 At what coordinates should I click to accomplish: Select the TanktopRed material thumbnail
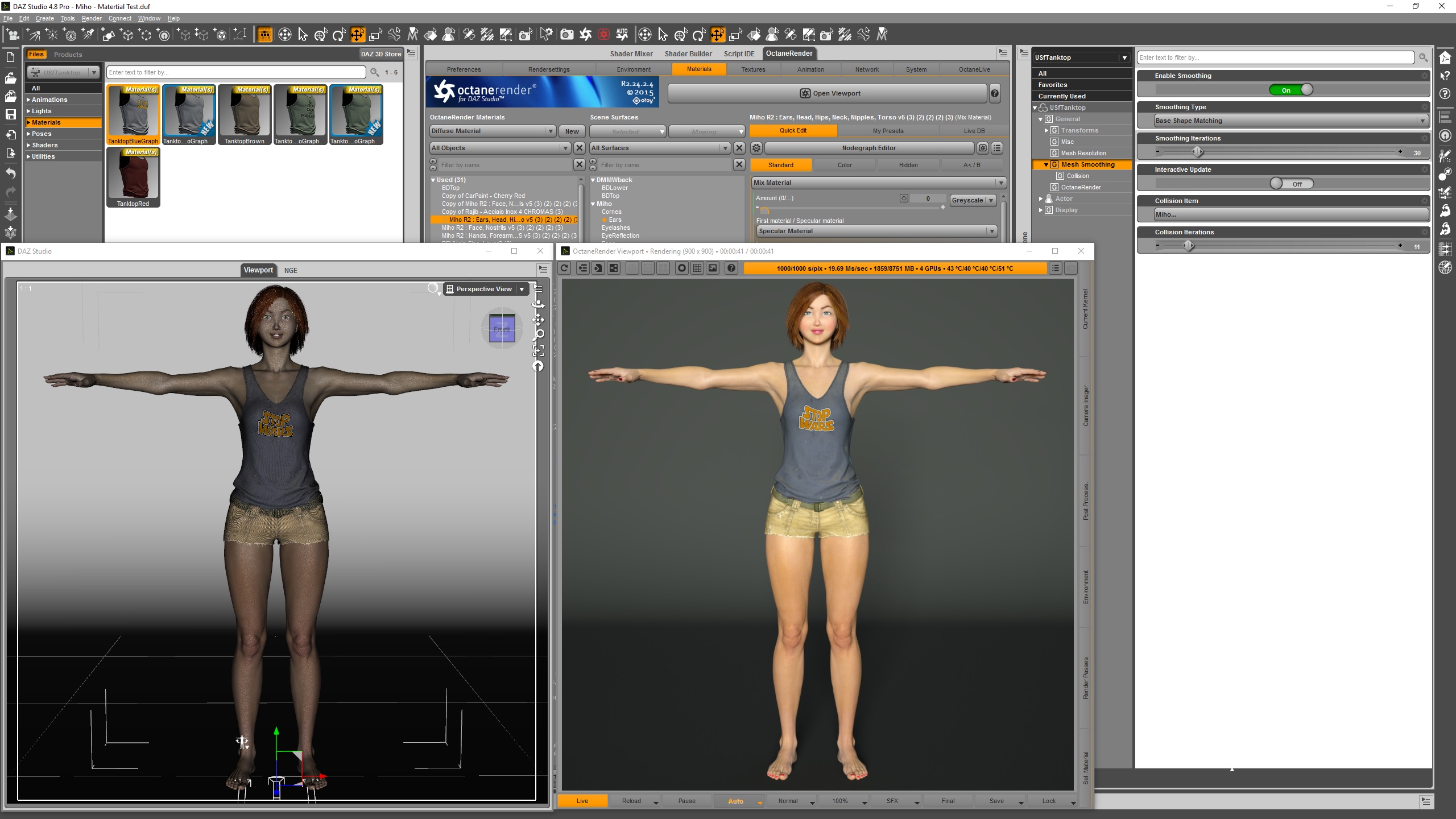tap(133, 177)
